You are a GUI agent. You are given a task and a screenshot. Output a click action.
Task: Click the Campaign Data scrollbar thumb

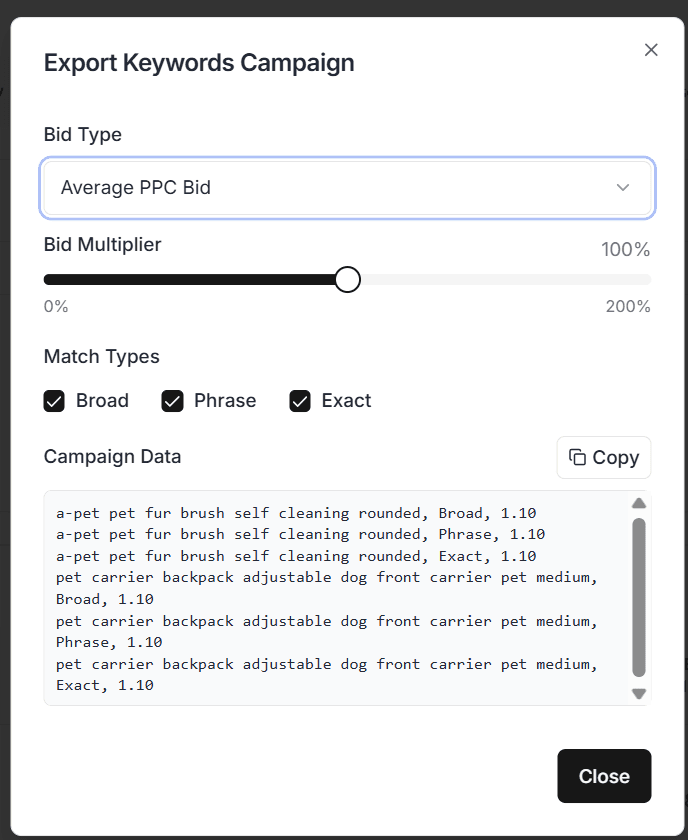(x=639, y=595)
